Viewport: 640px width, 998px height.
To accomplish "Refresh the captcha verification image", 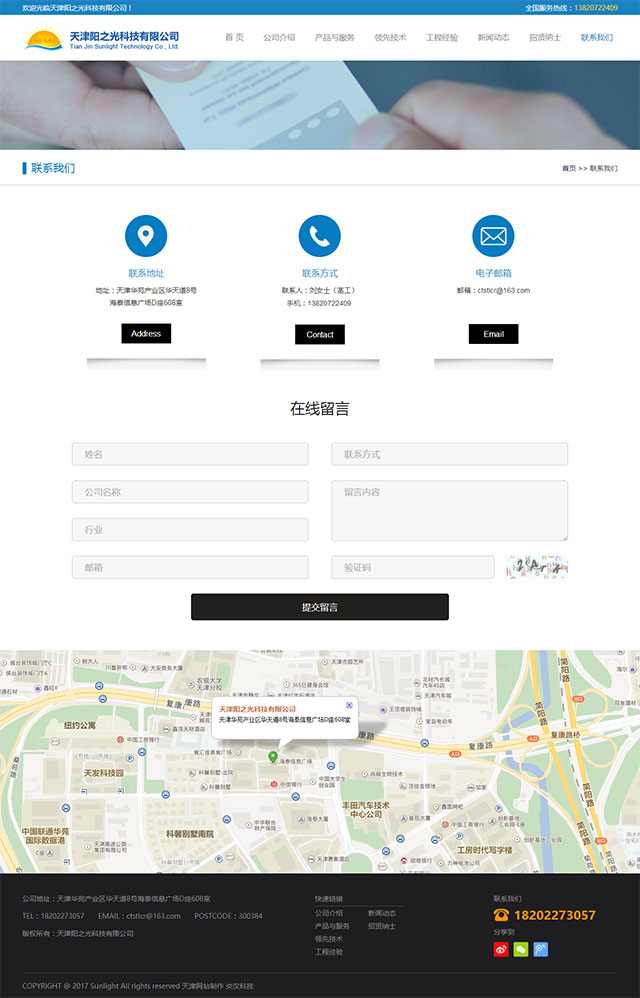I will [537, 567].
